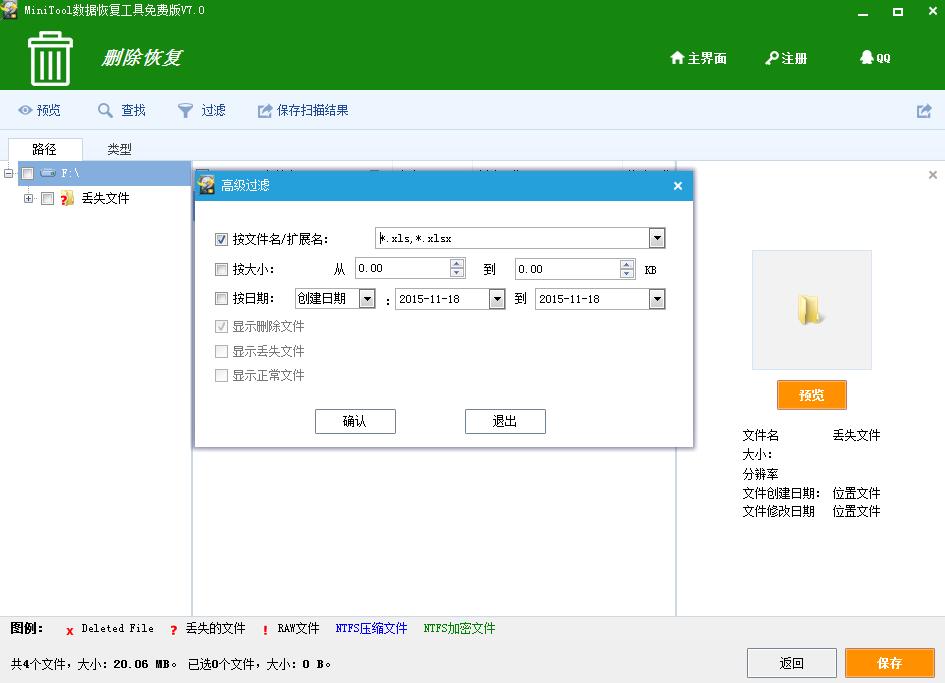Click the recycle bin delete-recovery icon
945x683 pixels.
pyautogui.click(x=51, y=58)
